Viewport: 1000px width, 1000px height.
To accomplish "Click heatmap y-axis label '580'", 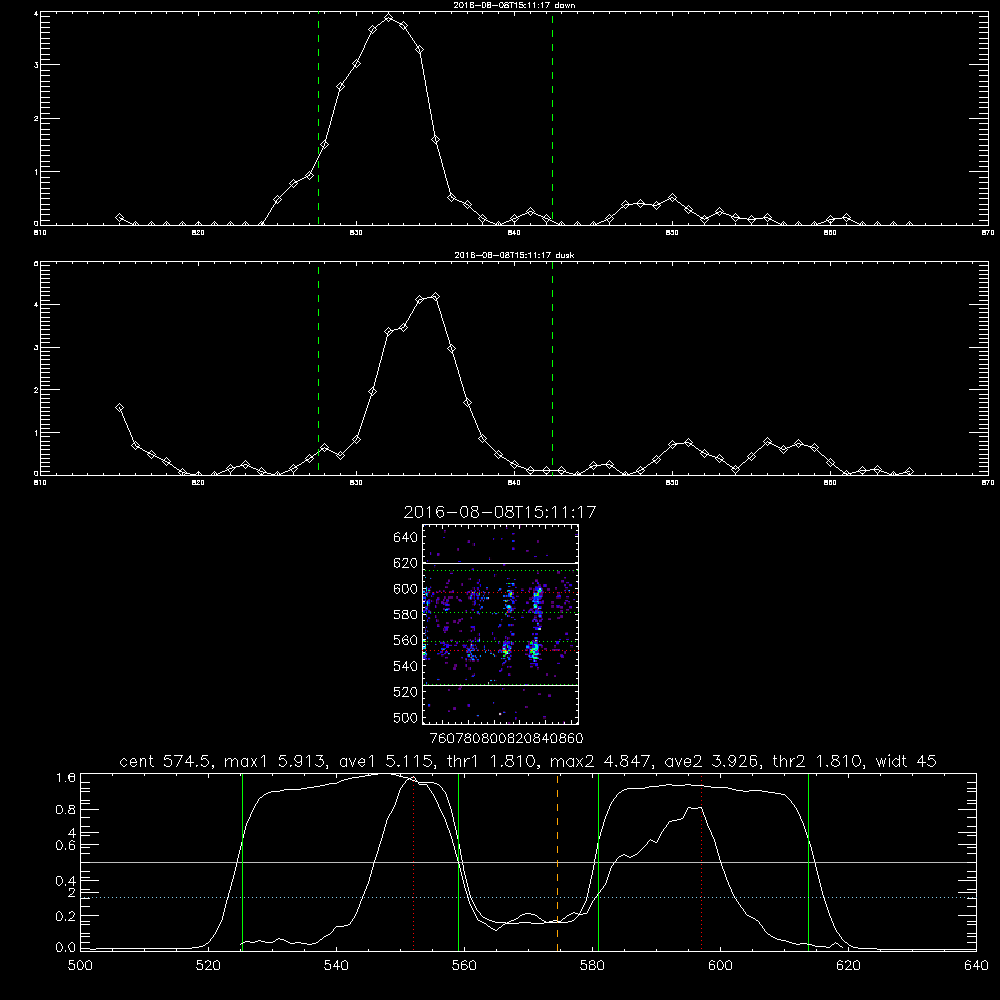I will (x=406, y=615).
